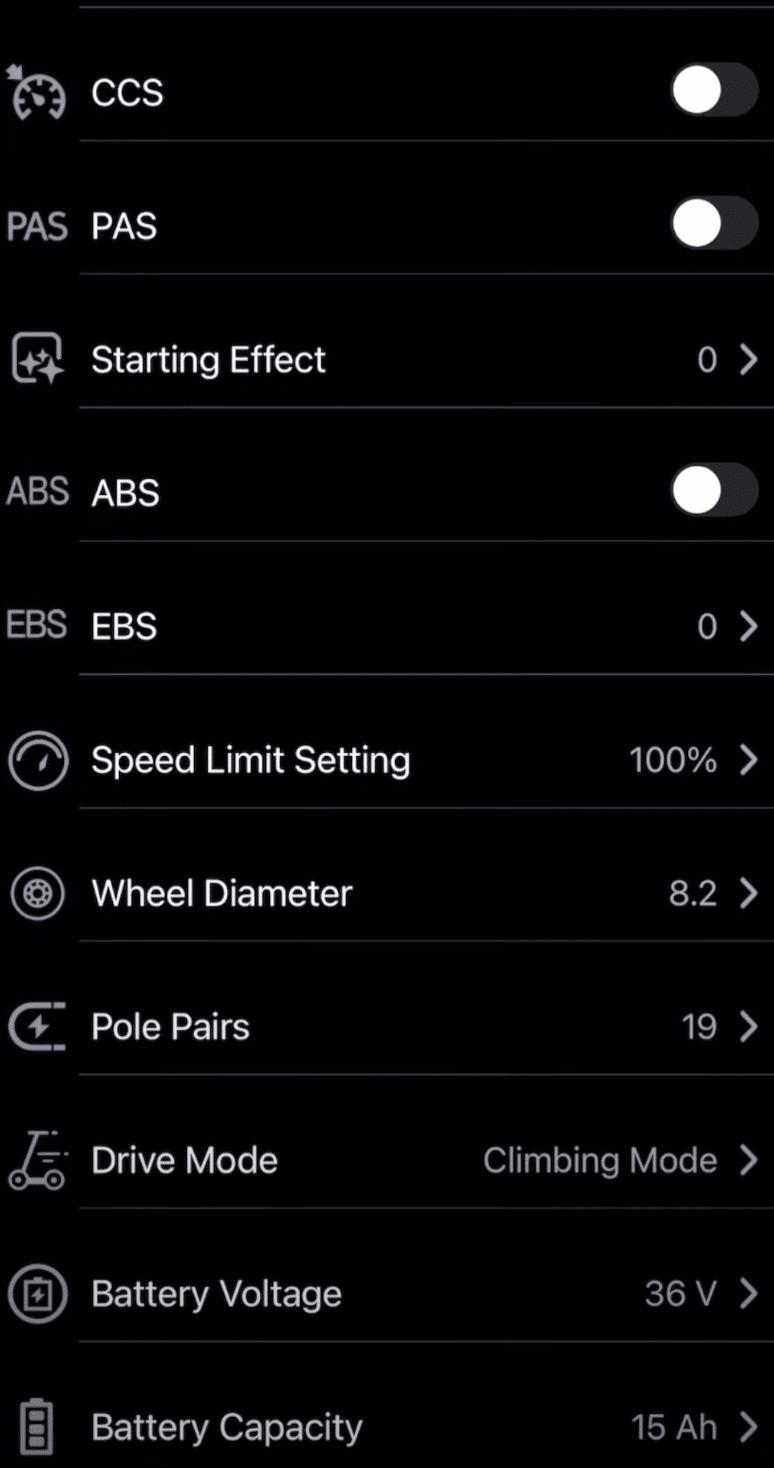Switch on the ABS toggle
Viewport: 774px width, 1468px height.
pos(714,493)
